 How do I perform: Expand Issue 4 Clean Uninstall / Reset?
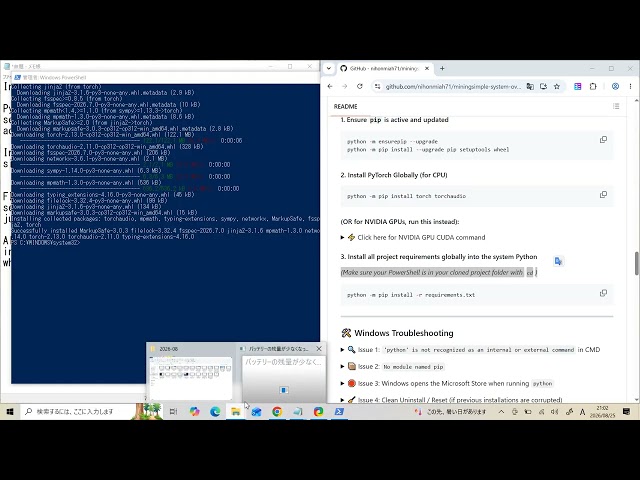click(x=451, y=400)
